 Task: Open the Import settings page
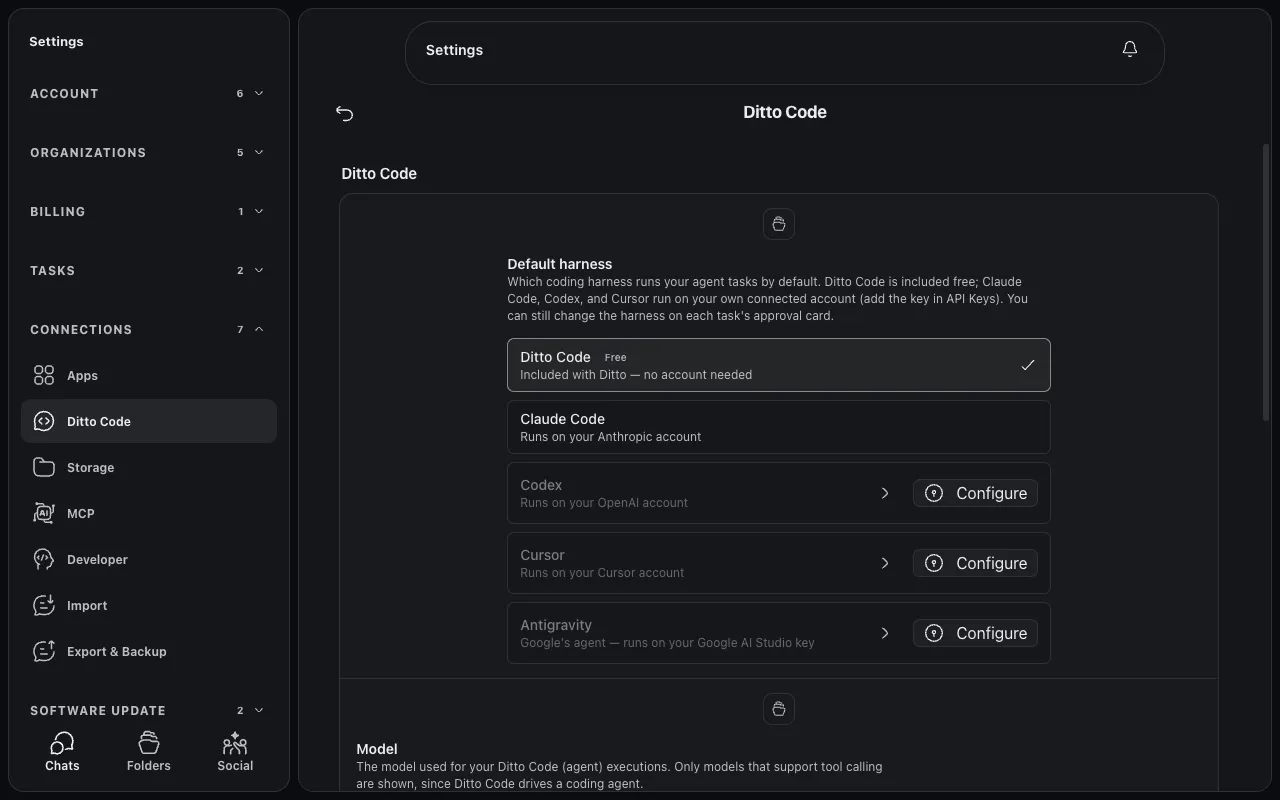coord(149,605)
